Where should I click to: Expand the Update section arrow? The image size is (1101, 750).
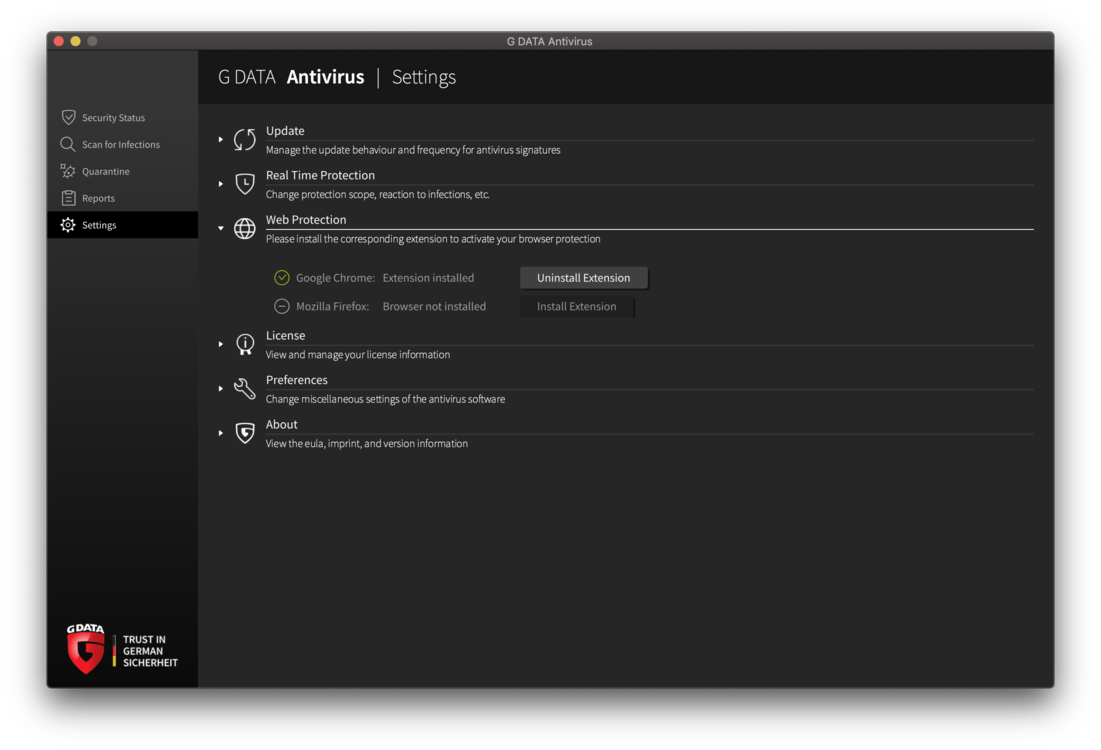[x=221, y=140]
